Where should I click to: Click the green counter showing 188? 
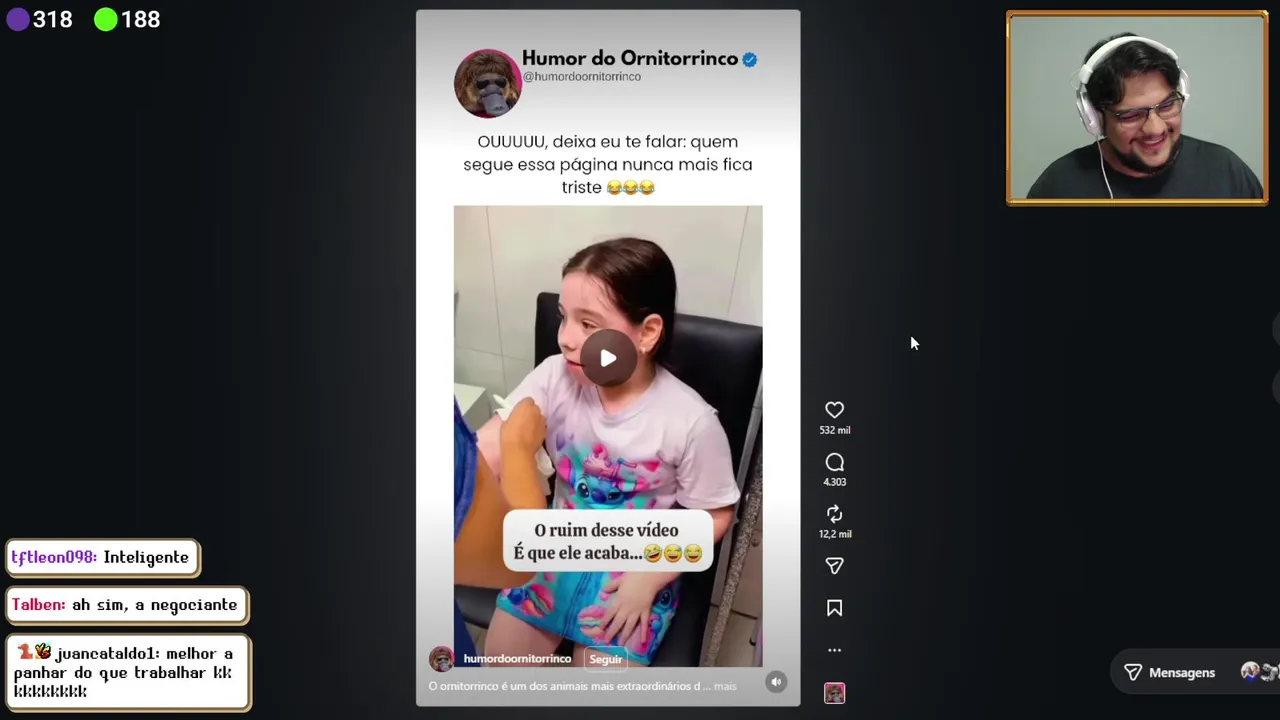pos(127,19)
